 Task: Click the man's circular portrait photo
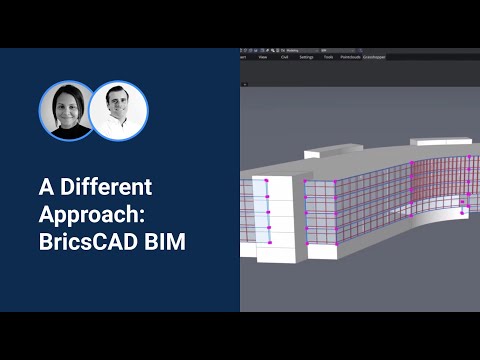click(119, 111)
